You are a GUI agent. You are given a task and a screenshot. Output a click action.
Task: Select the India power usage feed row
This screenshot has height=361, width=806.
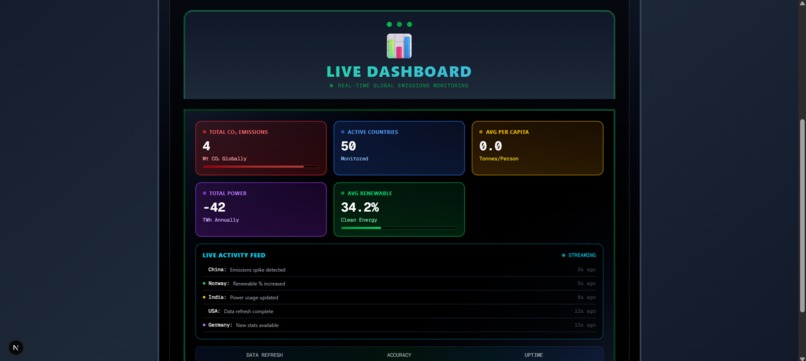(399, 297)
